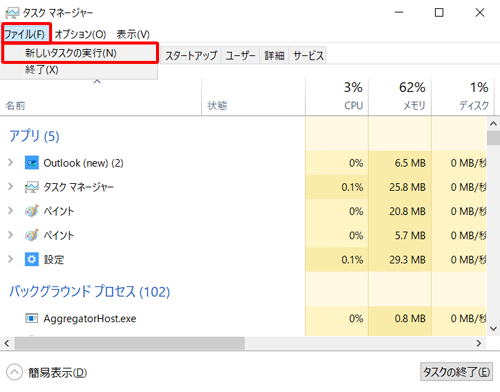Open the ファイル(F) menu
This screenshot has width=500, height=392.
(25, 34)
